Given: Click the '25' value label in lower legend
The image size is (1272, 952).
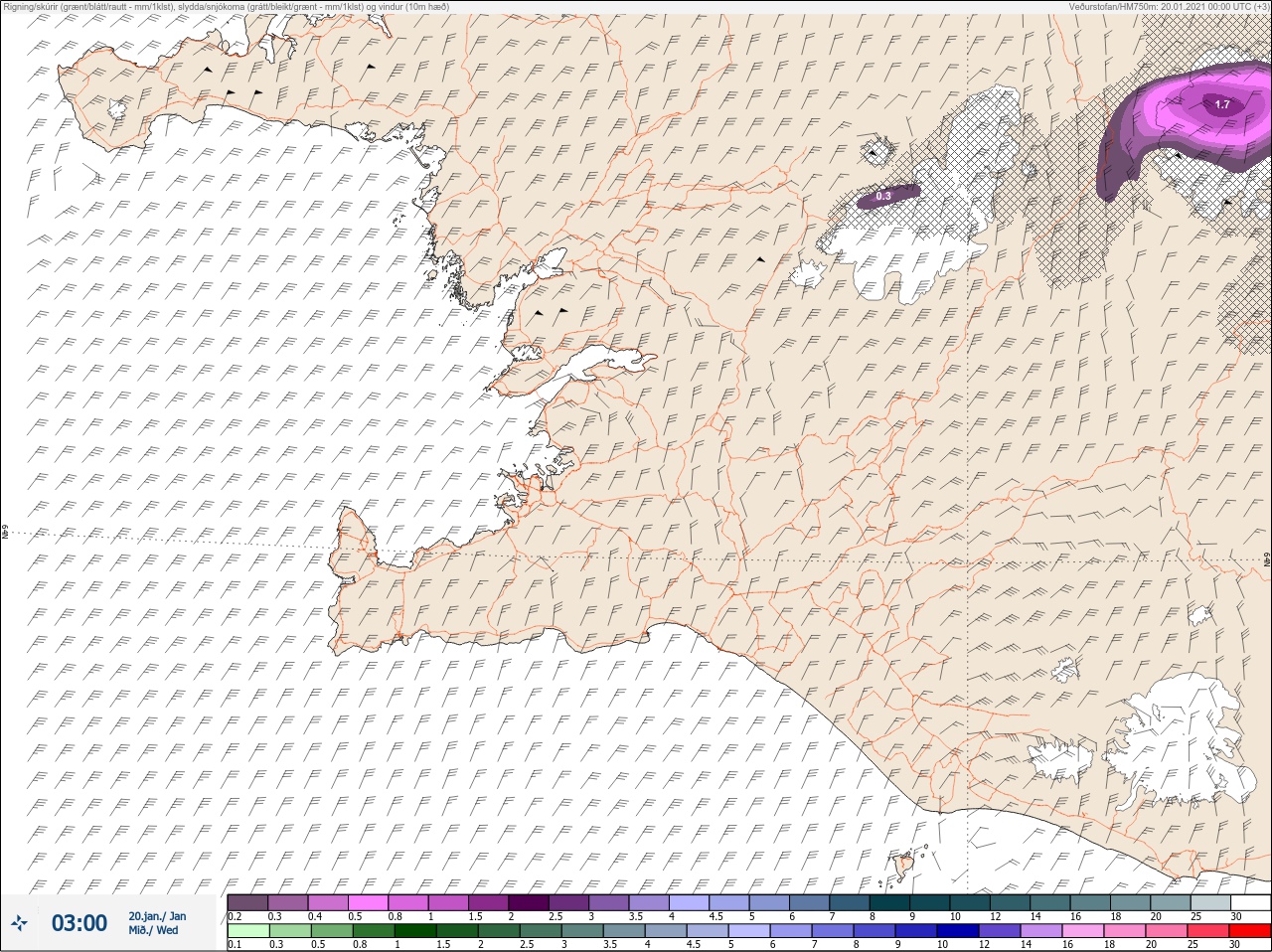Looking at the screenshot, I should [x=1192, y=944].
